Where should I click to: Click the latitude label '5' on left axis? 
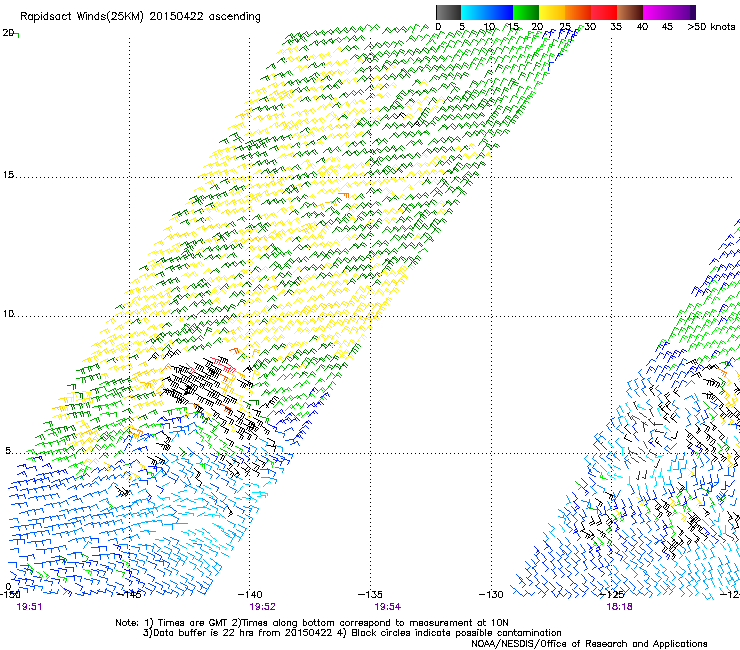(x=8, y=451)
